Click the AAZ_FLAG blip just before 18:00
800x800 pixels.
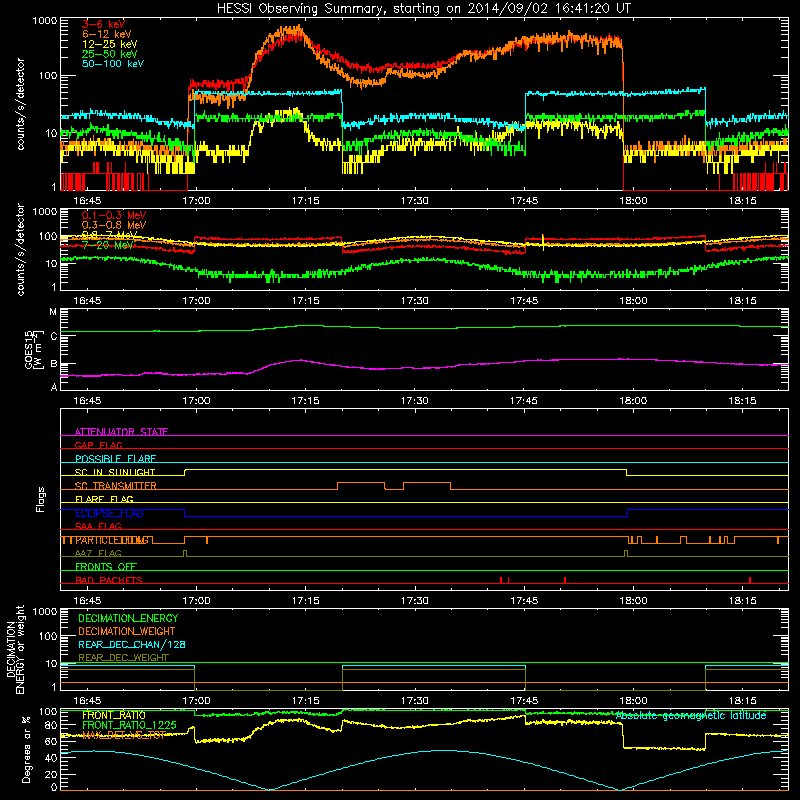pyautogui.click(x=626, y=554)
